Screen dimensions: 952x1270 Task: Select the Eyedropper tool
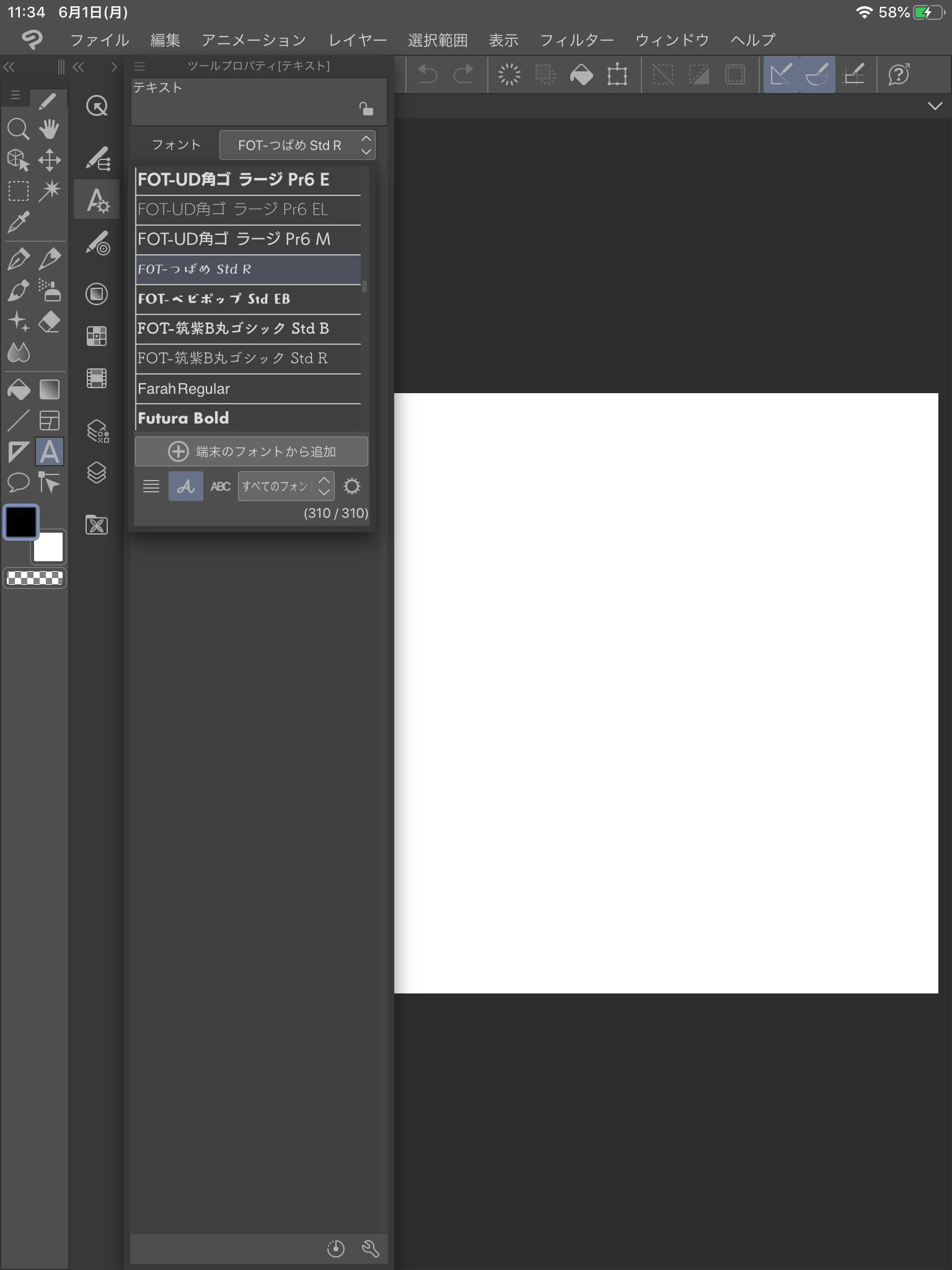point(18,222)
